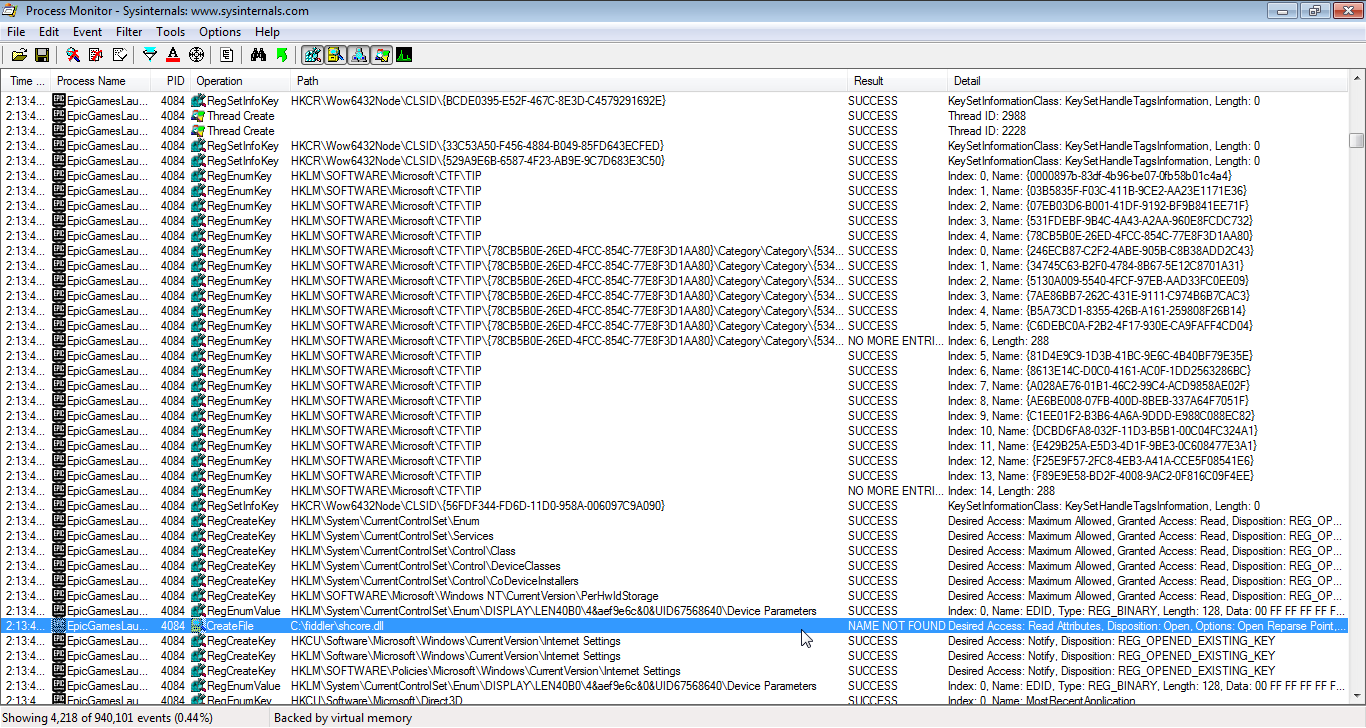Click status text Showing 4,218 of 940,101 events
This screenshot has height=728, width=1366.
[x=106, y=718]
